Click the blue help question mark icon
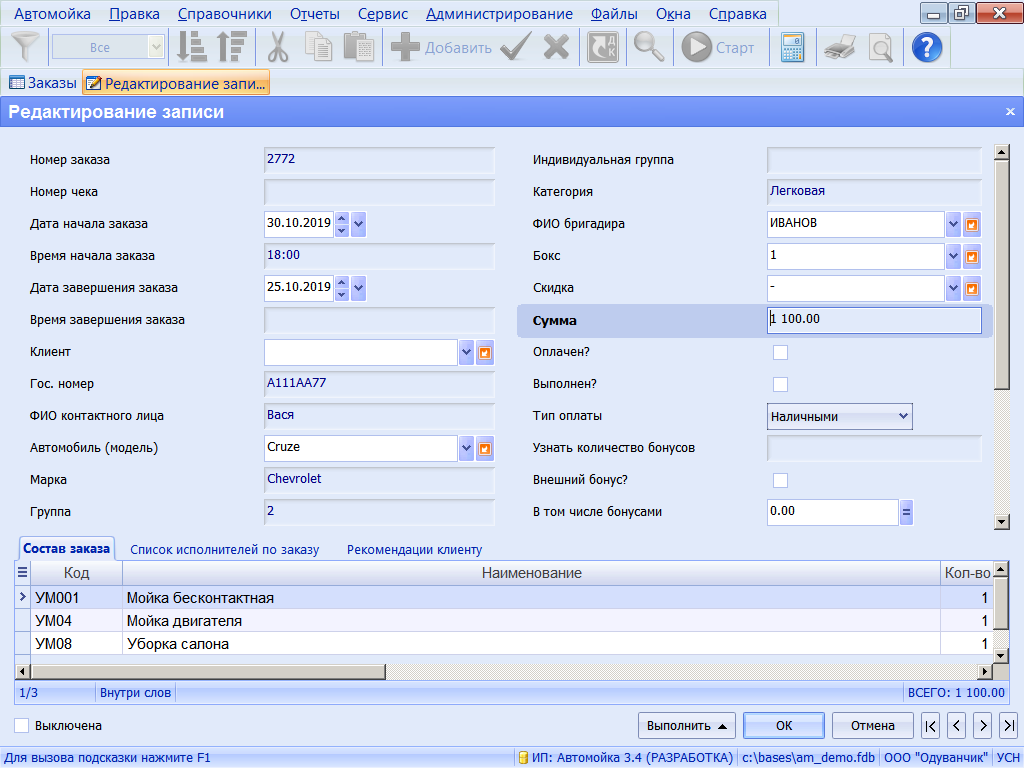The image size is (1024, 768). [x=927, y=47]
